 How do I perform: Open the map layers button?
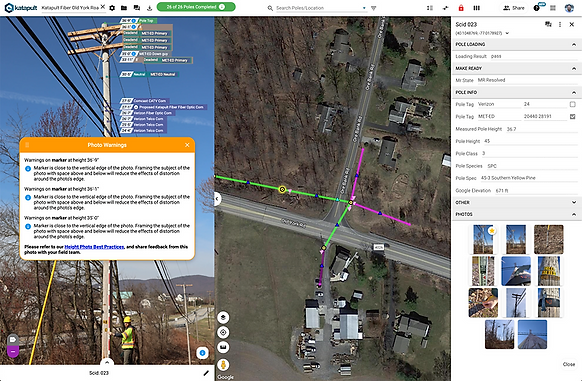[223, 318]
